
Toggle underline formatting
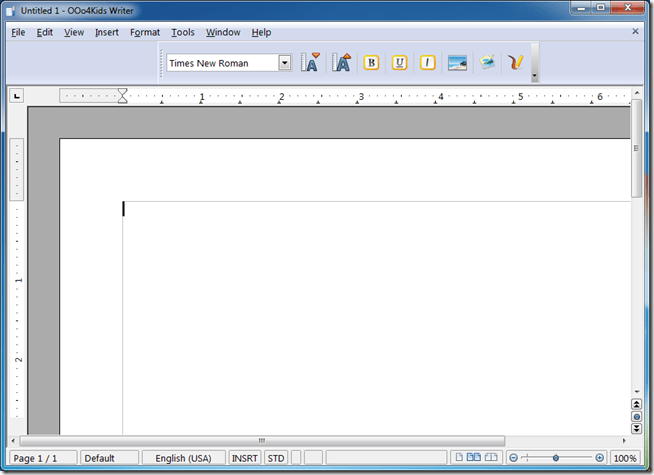(400, 62)
